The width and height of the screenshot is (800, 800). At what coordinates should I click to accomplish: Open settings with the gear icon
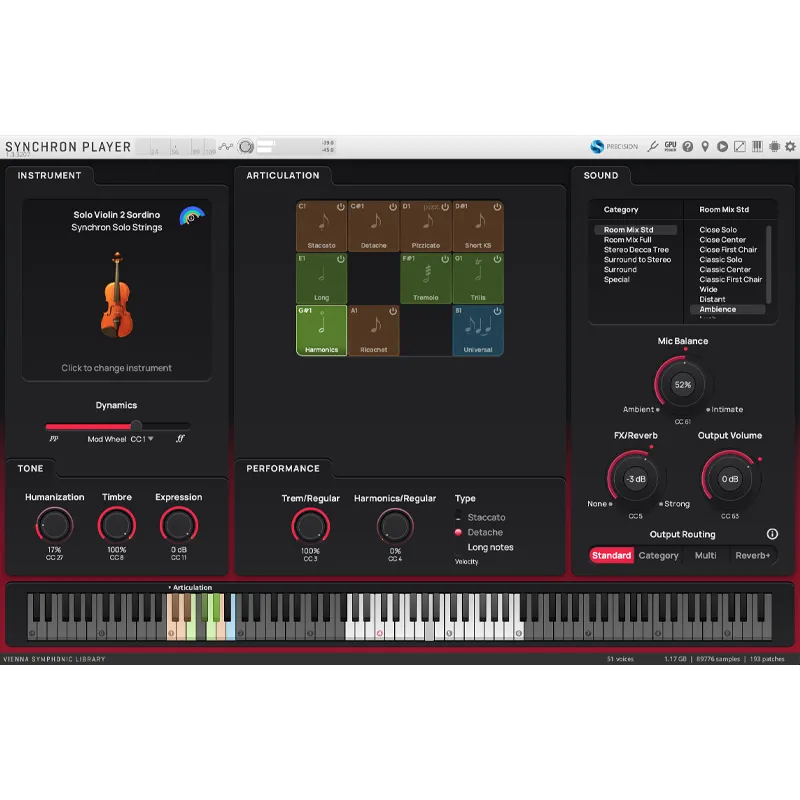[790, 147]
